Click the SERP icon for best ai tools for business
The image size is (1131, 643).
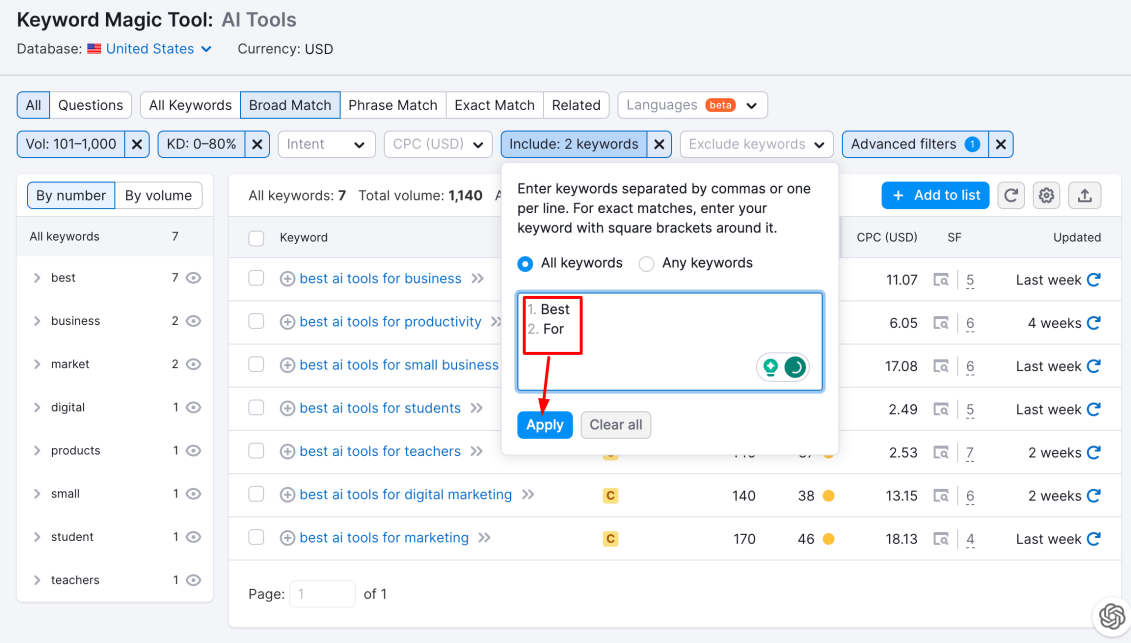[941, 280]
